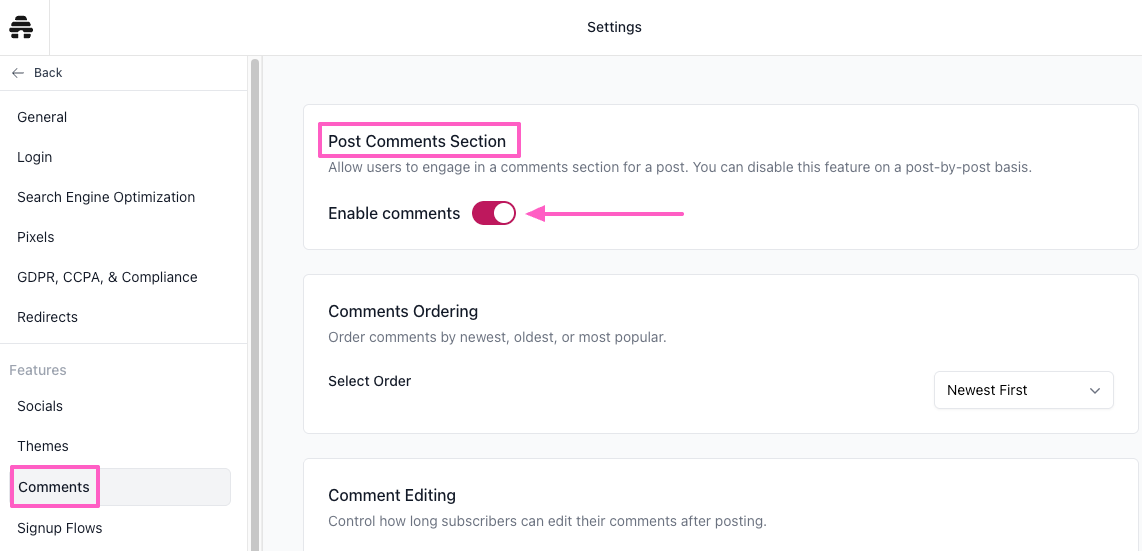The width and height of the screenshot is (1142, 551).
Task: Open General settings
Action: pyautogui.click(x=42, y=117)
